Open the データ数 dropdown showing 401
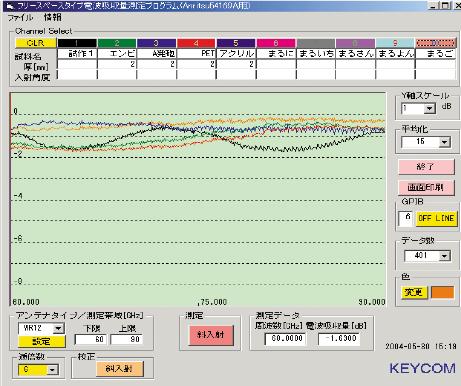The image size is (461, 386). [444, 256]
